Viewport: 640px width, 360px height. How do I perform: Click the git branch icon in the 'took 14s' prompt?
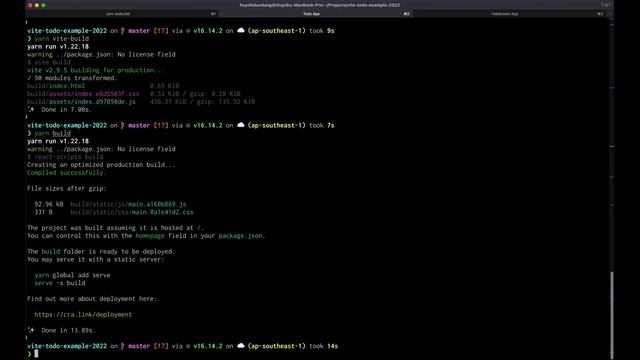pos(122,346)
